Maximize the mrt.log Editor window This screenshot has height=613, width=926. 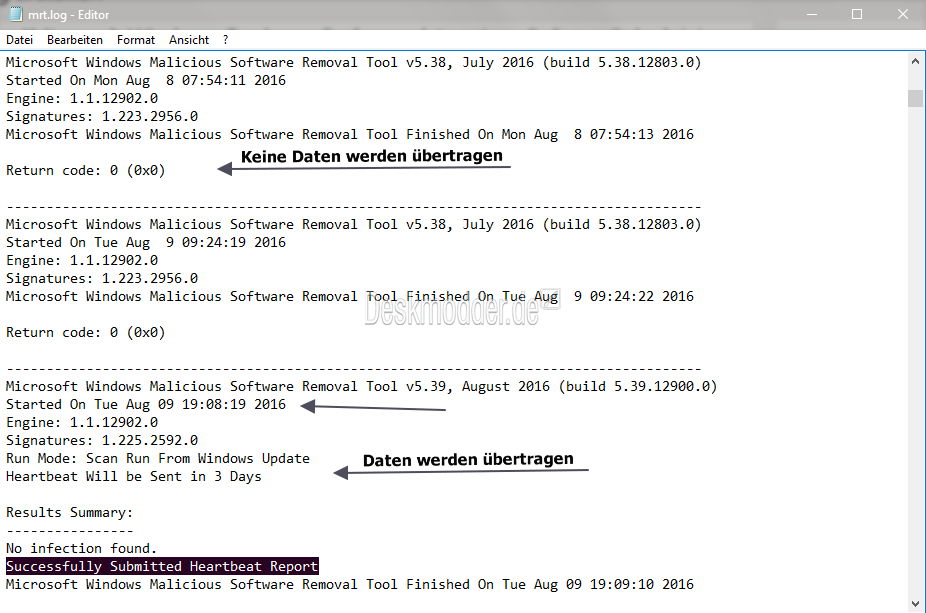click(857, 14)
